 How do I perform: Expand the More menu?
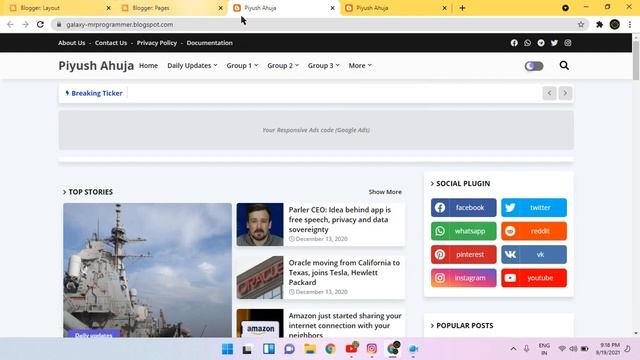pos(360,65)
